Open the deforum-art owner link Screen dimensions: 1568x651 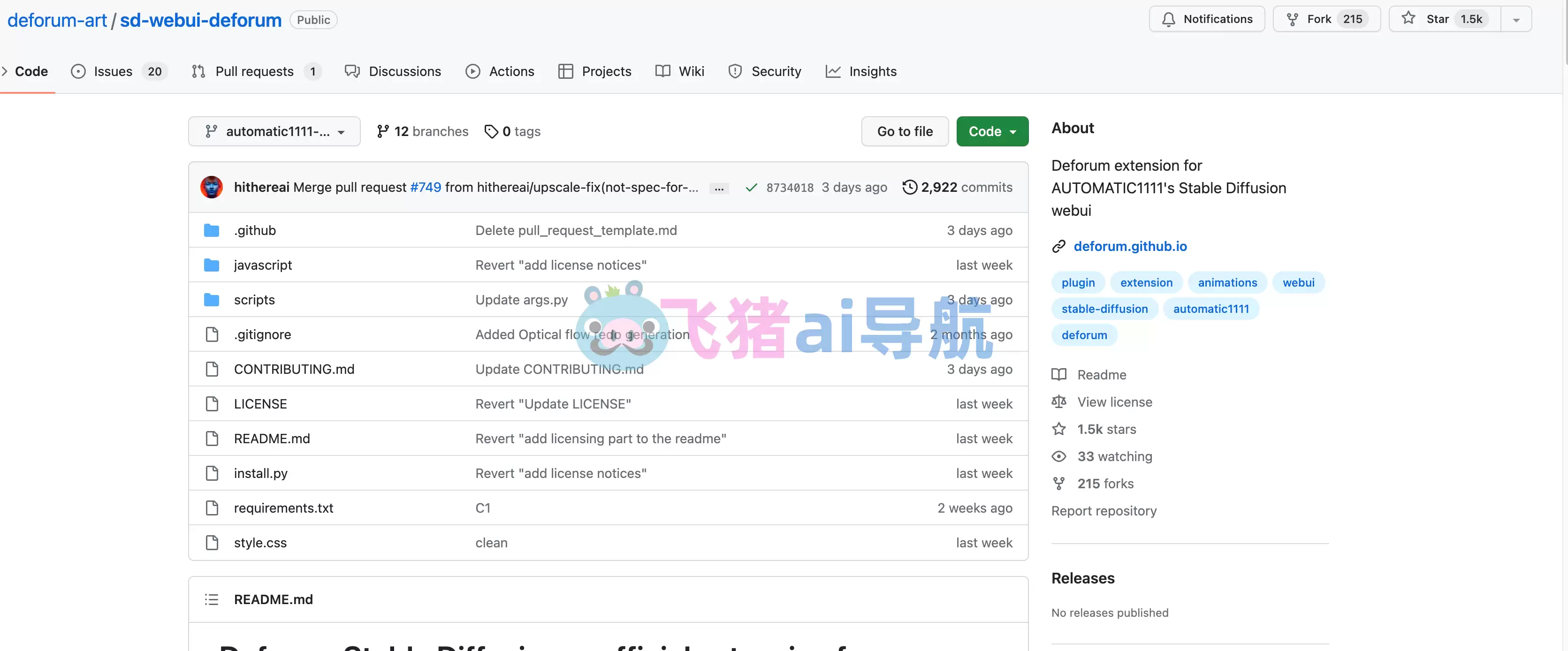click(57, 20)
